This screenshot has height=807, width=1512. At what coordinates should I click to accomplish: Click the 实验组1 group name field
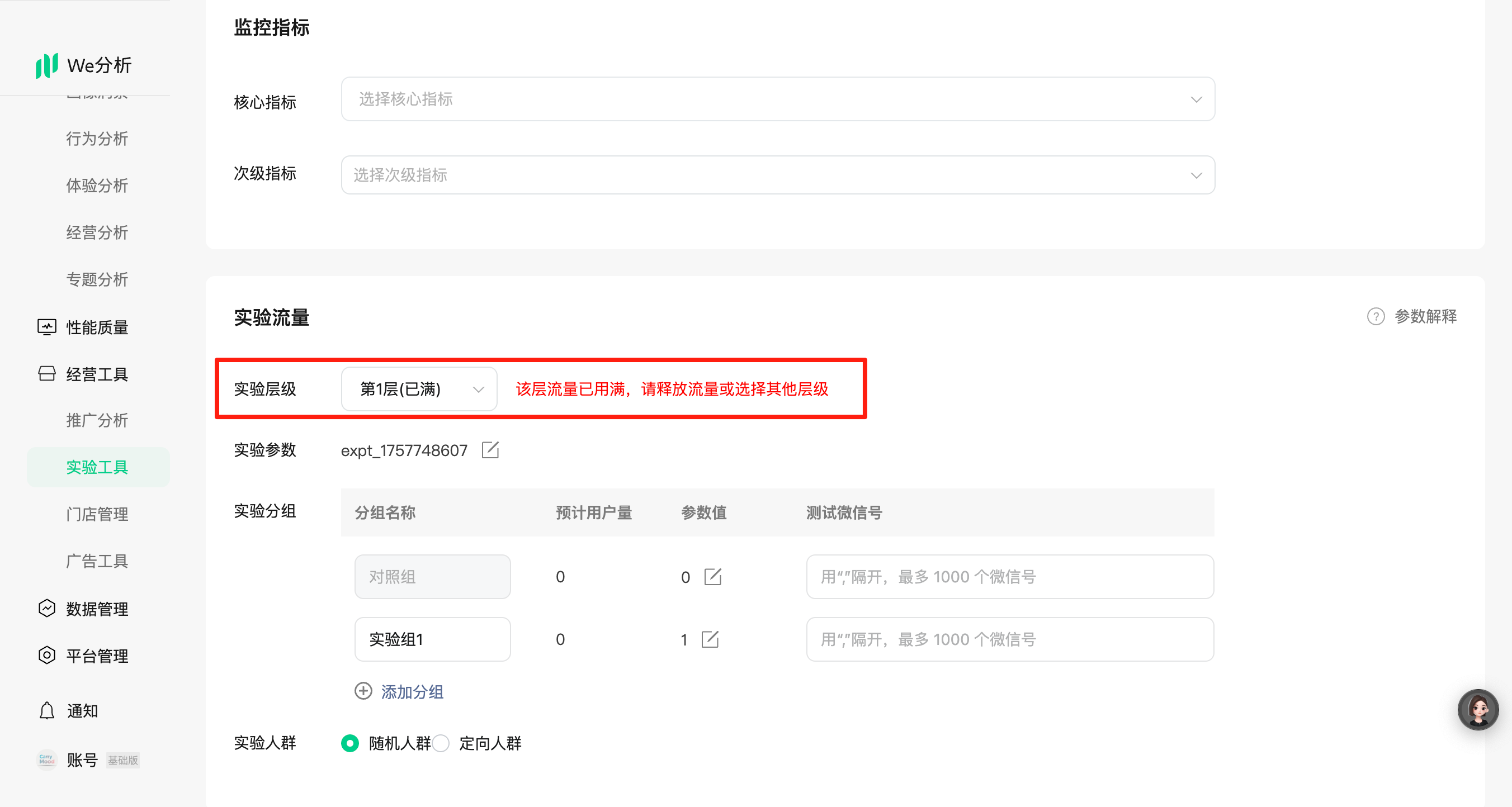(432, 639)
